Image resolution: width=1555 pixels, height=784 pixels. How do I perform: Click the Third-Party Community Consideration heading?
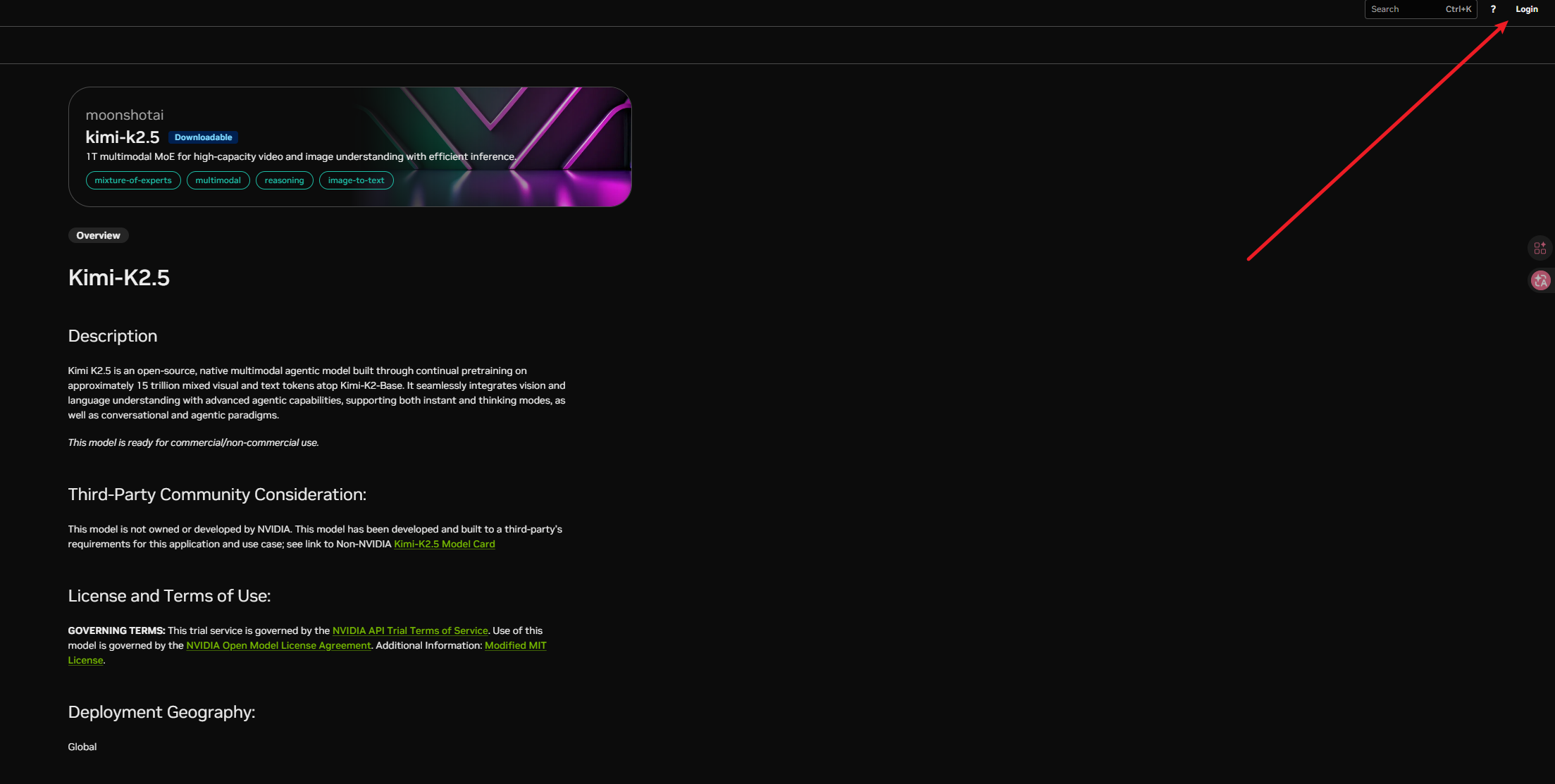[x=217, y=494]
